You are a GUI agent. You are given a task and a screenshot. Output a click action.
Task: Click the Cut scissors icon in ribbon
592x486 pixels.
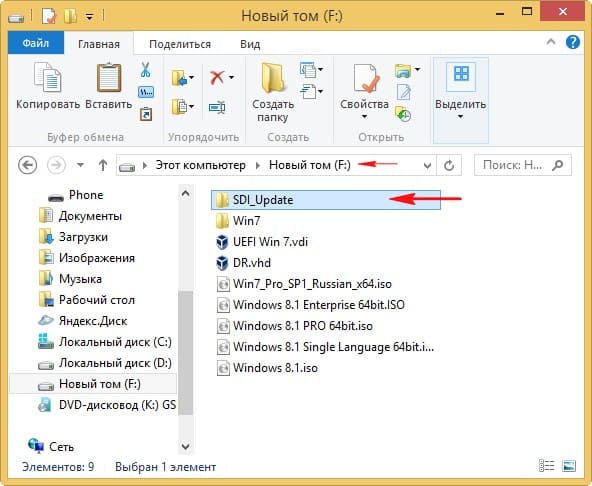click(x=145, y=70)
